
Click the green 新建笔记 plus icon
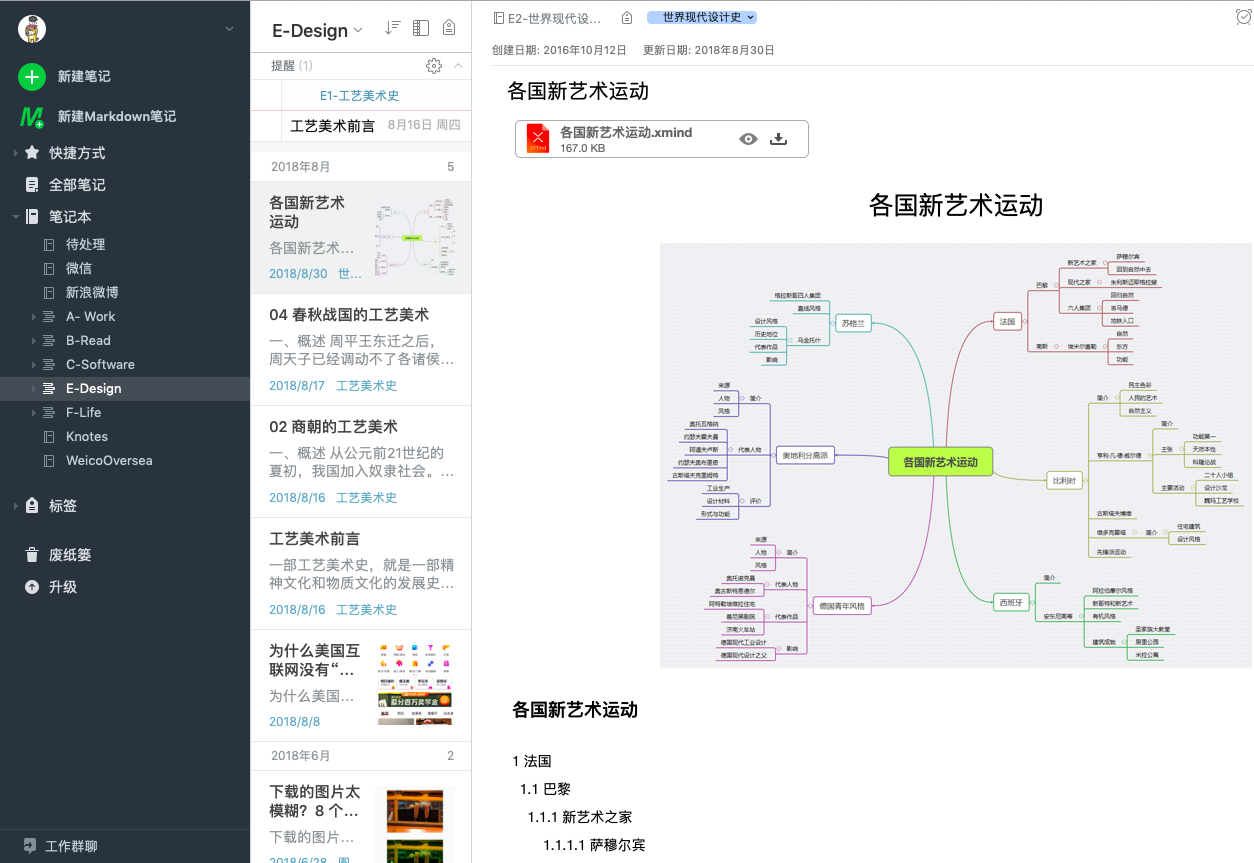point(30,77)
